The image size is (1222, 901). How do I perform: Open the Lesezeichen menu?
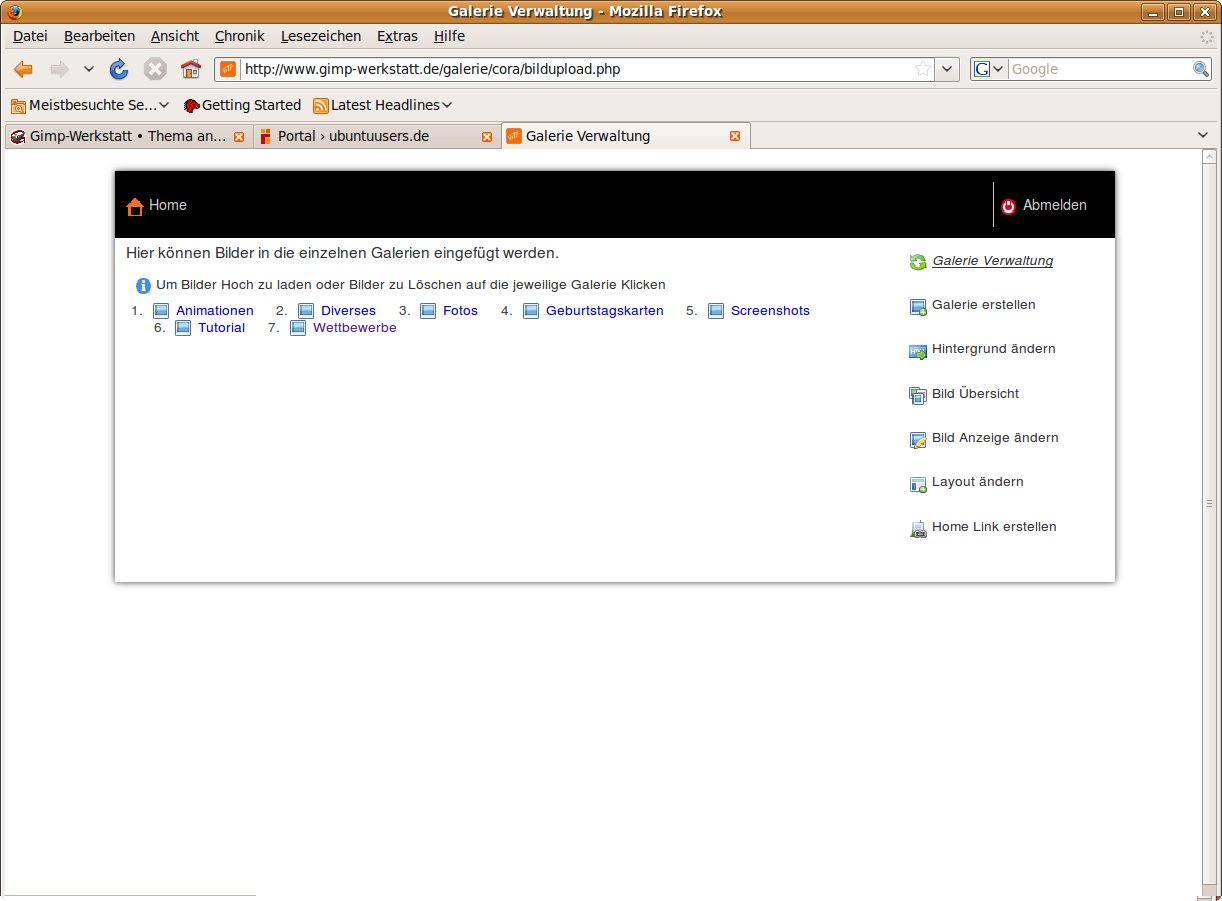[321, 36]
